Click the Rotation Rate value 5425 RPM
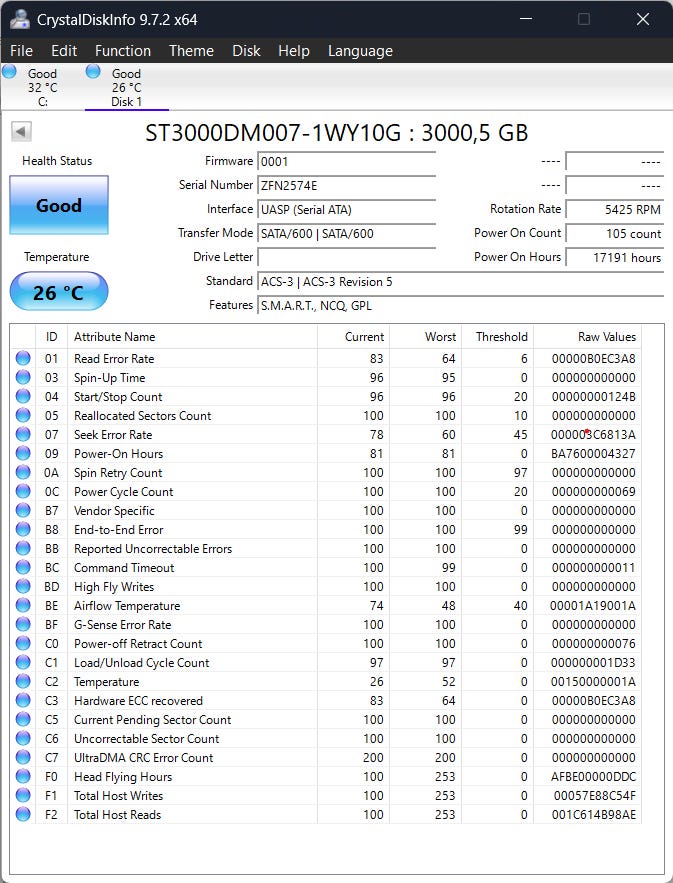The image size is (673, 883). point(614,209)
